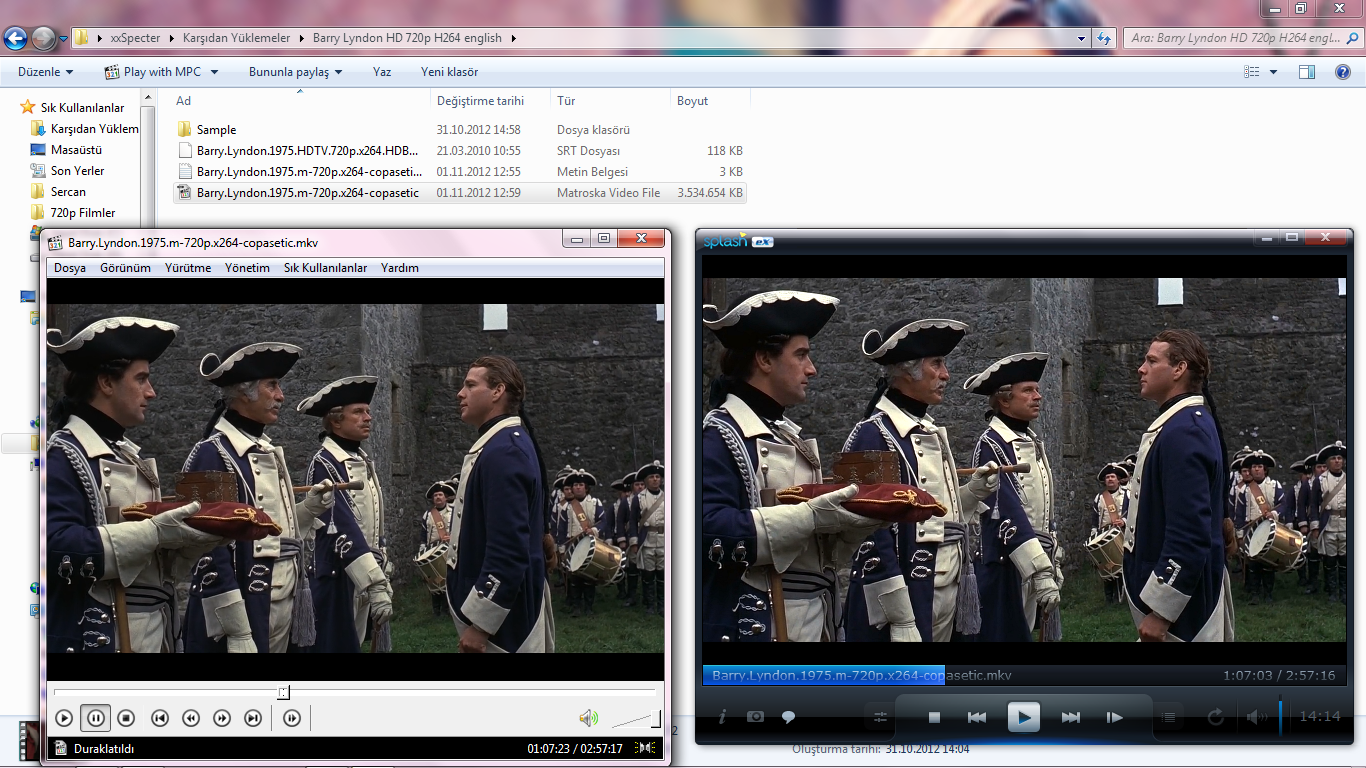Expand the Play with MPC dropdown arrow
The width and height of the screenshot is (1366, 768).
pos(214,72)
